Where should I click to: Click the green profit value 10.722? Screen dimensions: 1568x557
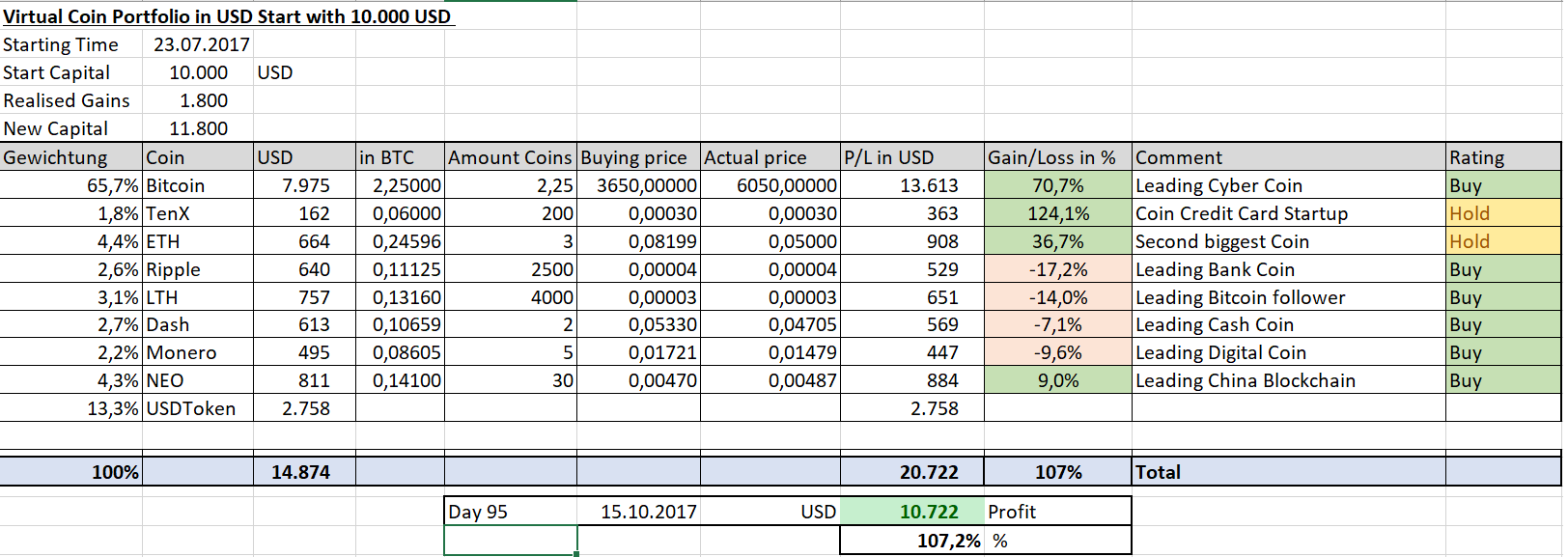911,512
